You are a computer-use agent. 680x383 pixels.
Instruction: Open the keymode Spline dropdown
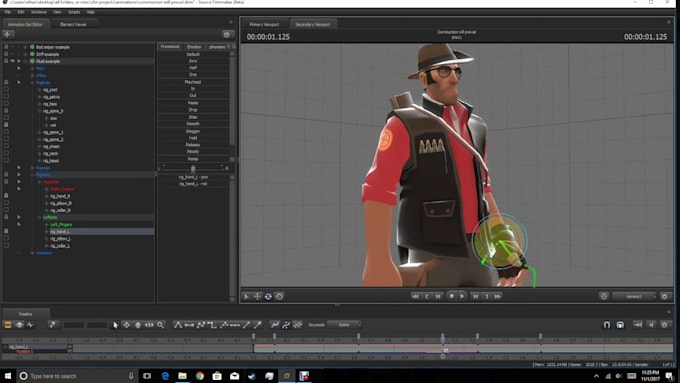344,324
